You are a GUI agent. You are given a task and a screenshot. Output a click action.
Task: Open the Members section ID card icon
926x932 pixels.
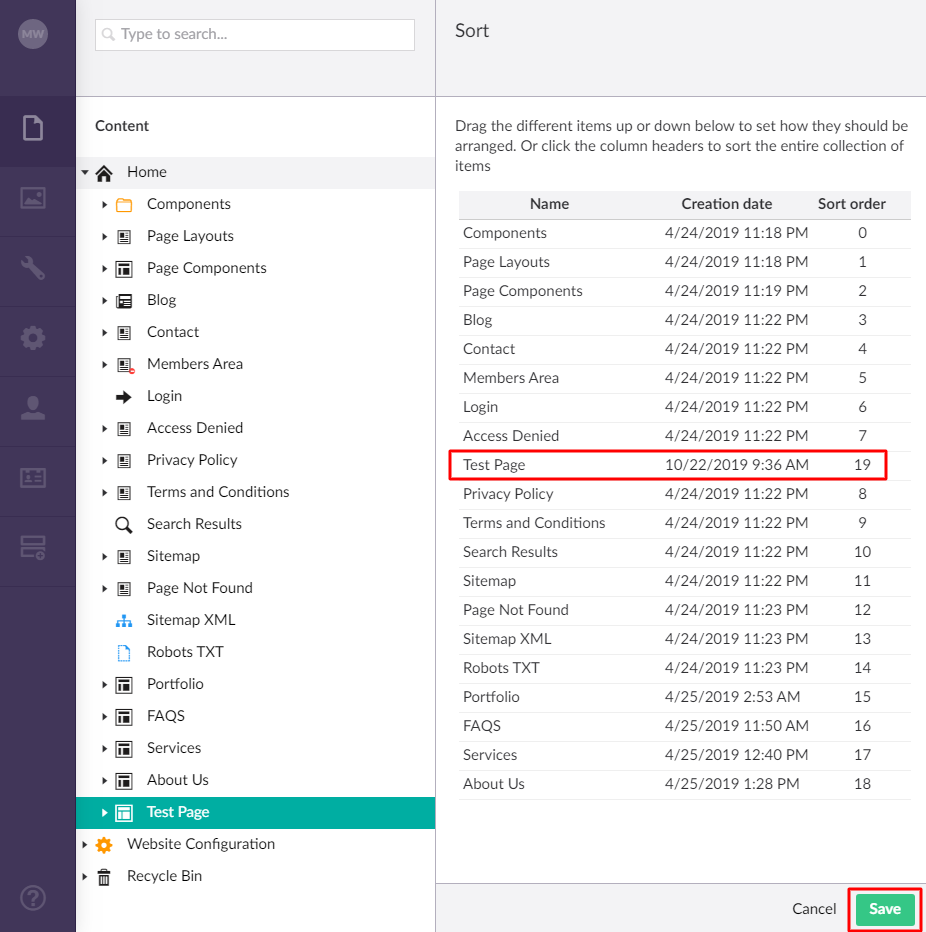tap(33, 477)
